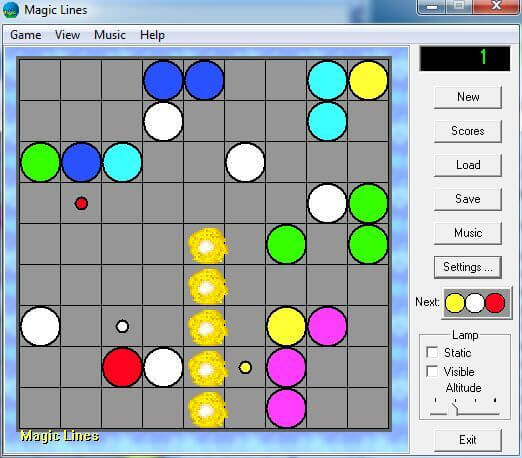
Task: Open the Scores button
Action: click(x=468, y=131)
